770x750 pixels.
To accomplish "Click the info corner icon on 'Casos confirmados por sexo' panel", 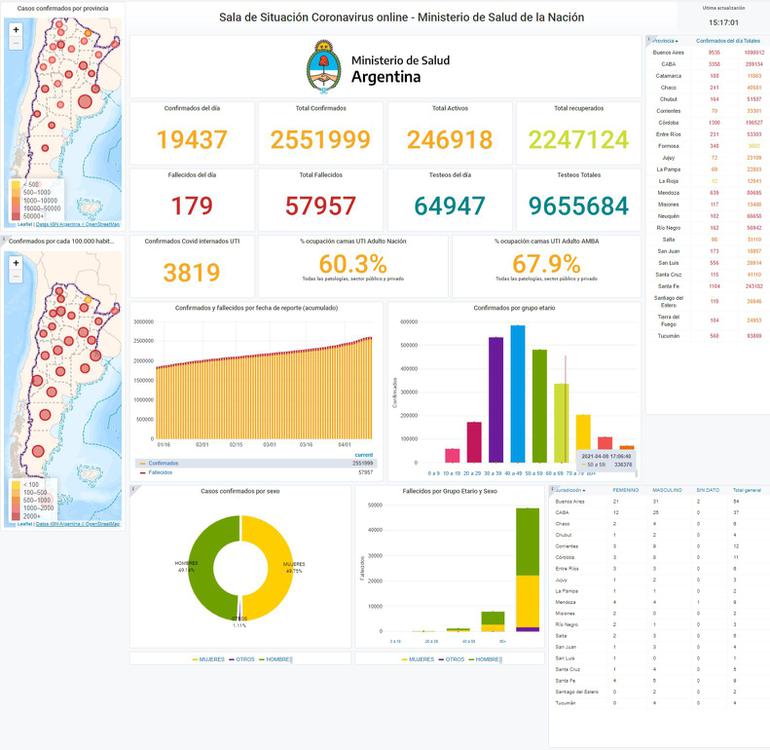I will 133,488.
